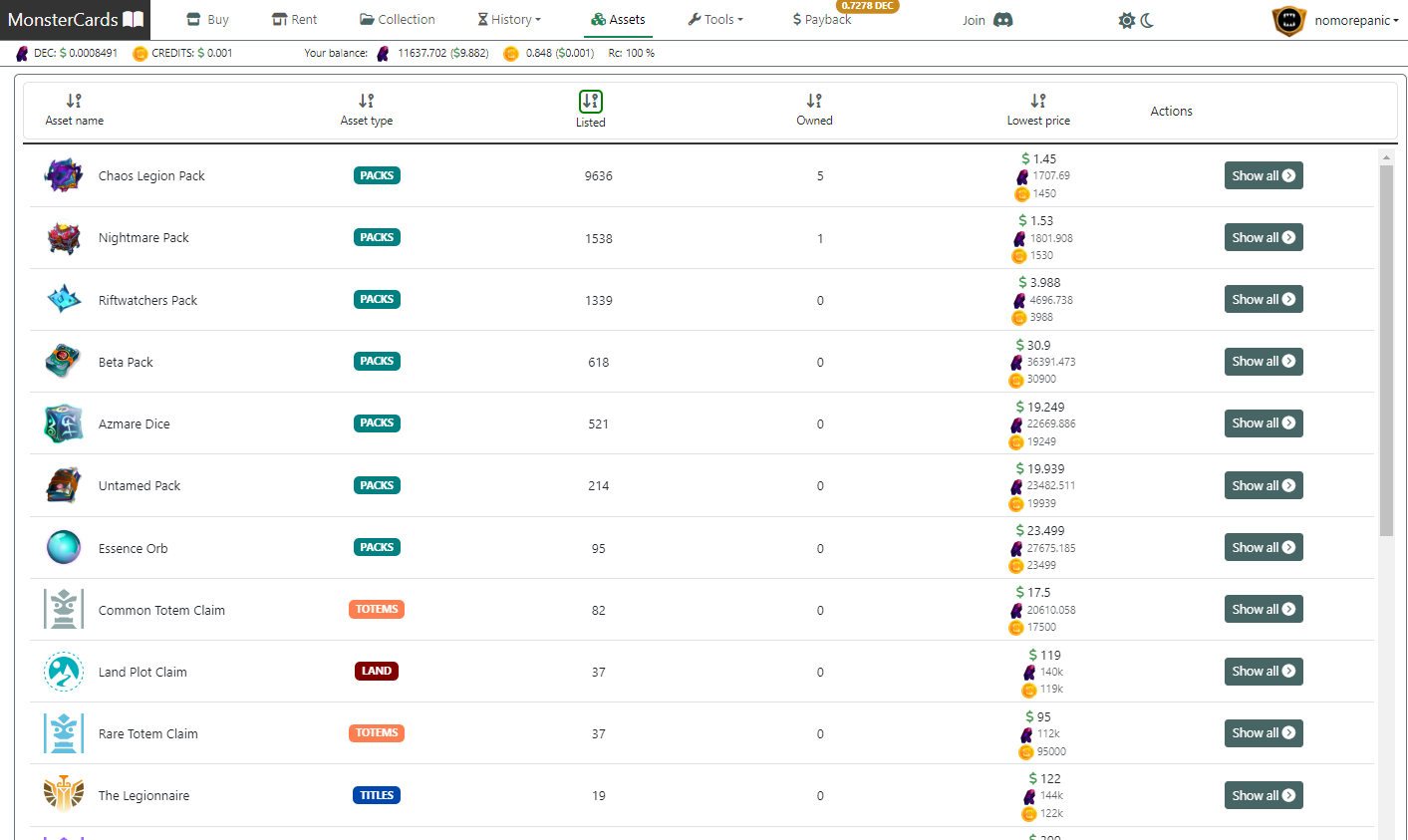Click the "Land Plot Claim" name text
Screen dimensions: 1408x840
tap(142, 673)
